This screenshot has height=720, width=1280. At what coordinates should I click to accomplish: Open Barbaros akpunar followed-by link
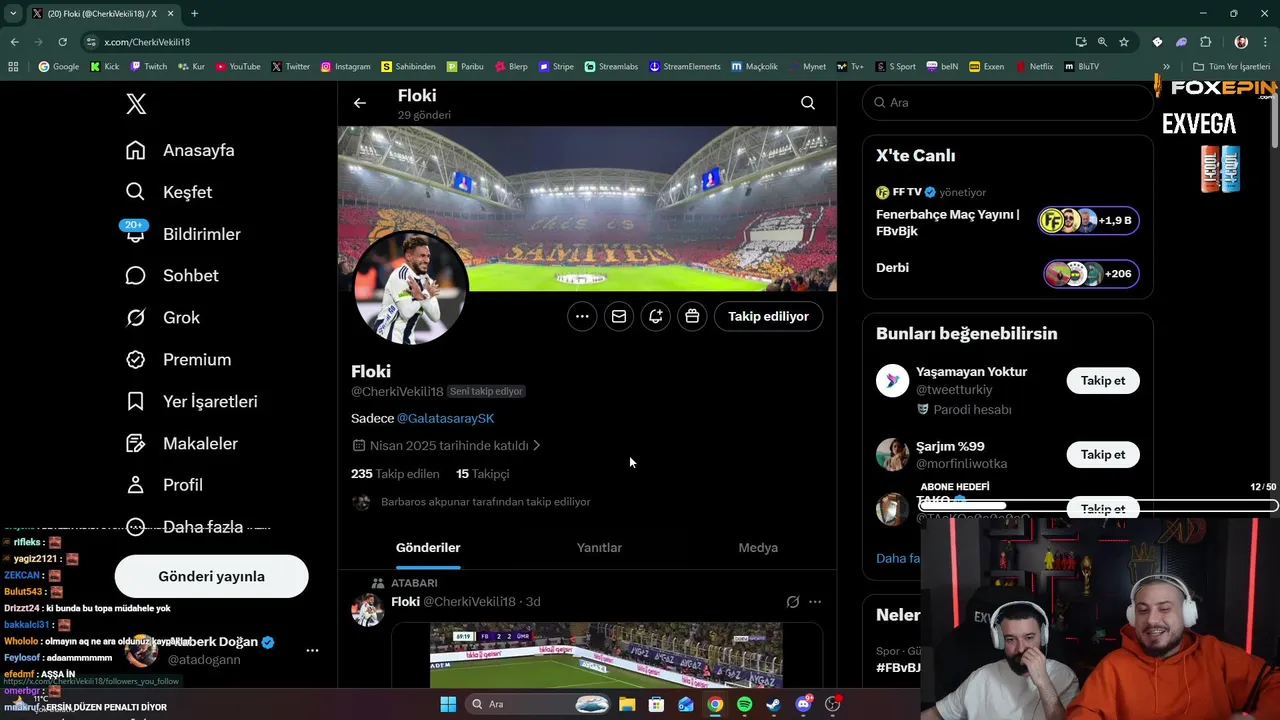pyautogui.click(x=485, y=502)
